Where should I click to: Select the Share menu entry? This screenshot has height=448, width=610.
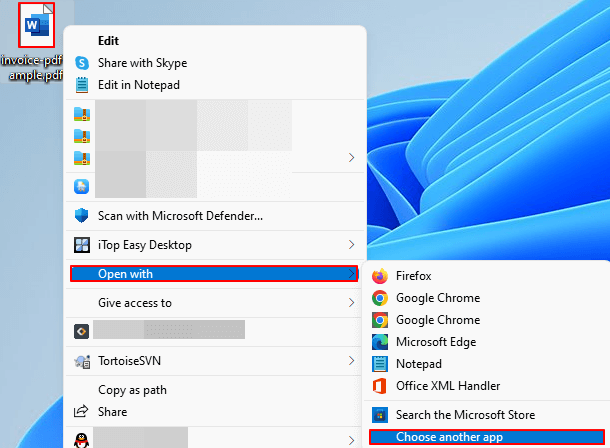tap(216, 412)
